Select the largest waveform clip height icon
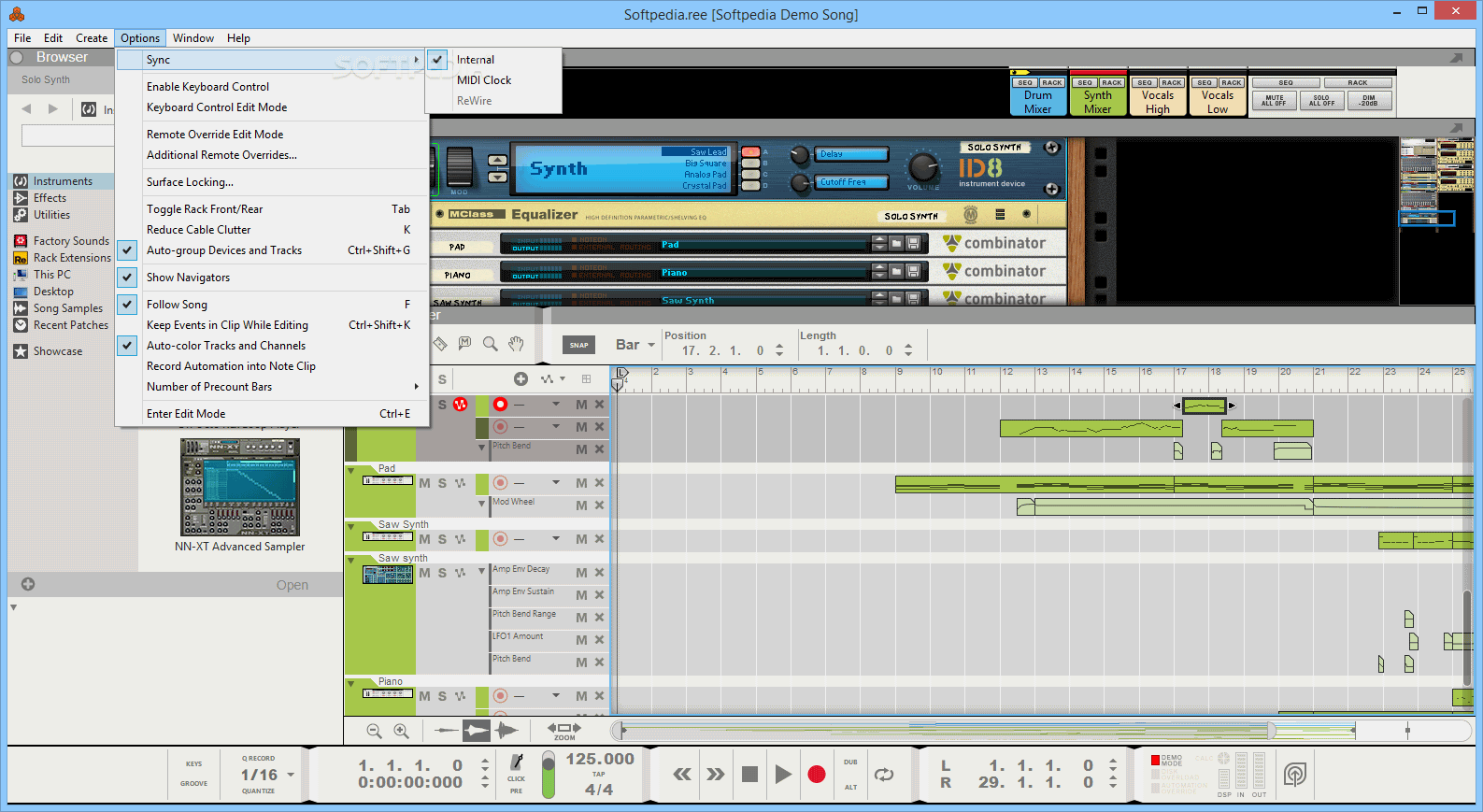1483x812 pixels. 506,731
